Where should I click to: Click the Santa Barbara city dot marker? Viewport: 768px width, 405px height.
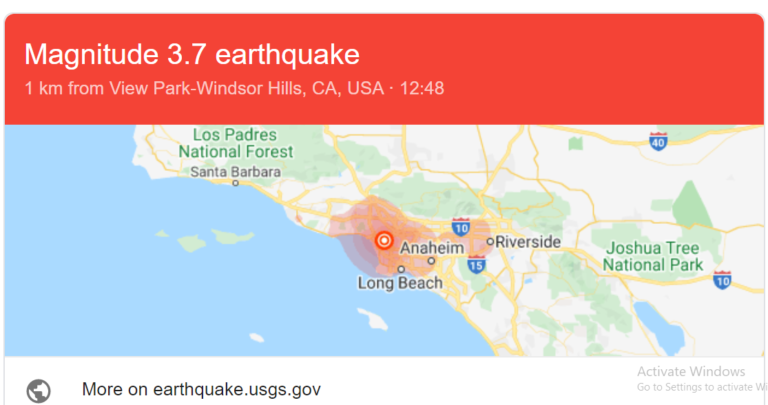point(236,183)
